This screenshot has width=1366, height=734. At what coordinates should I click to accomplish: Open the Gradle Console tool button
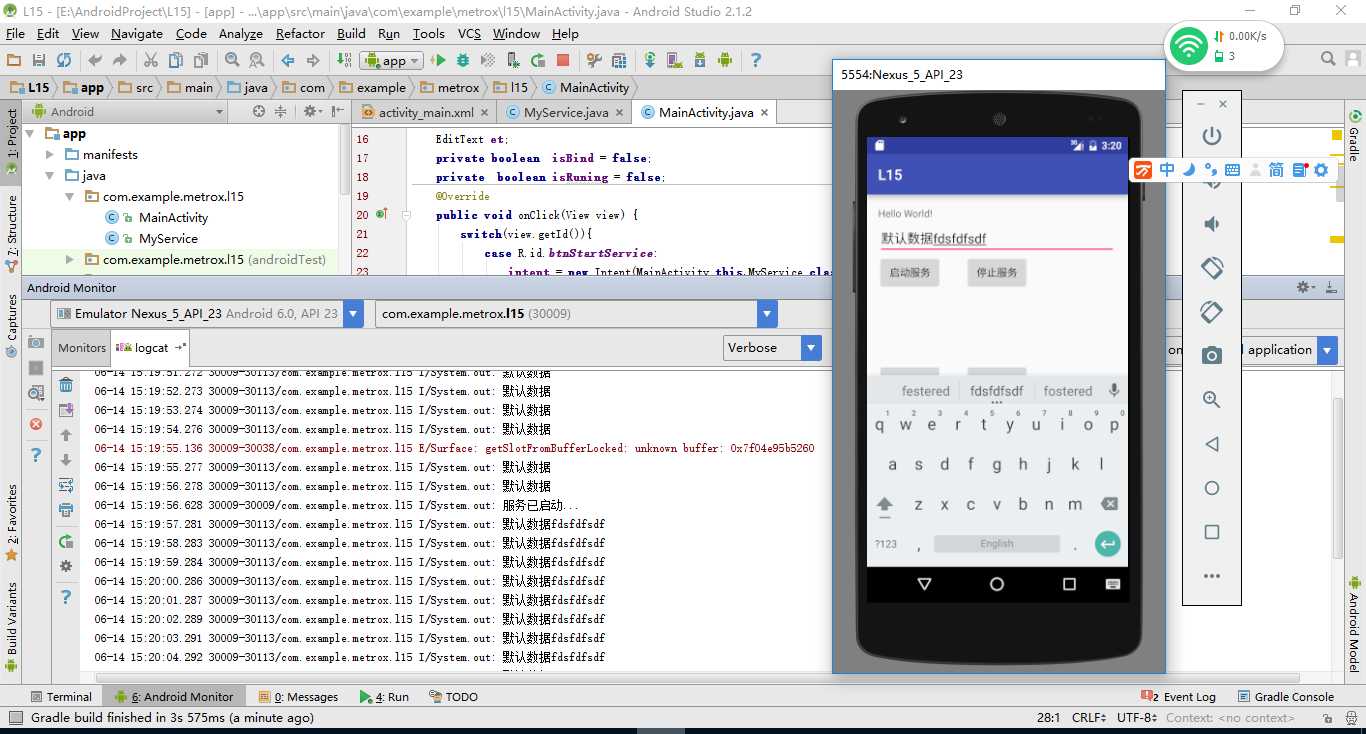pyautogui.click(x=1285, y=697)
